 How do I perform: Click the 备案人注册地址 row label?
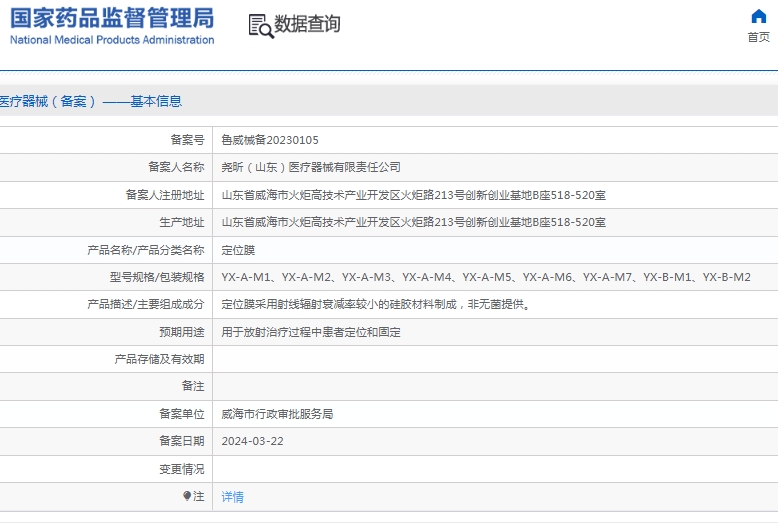[x=165, y=195]
